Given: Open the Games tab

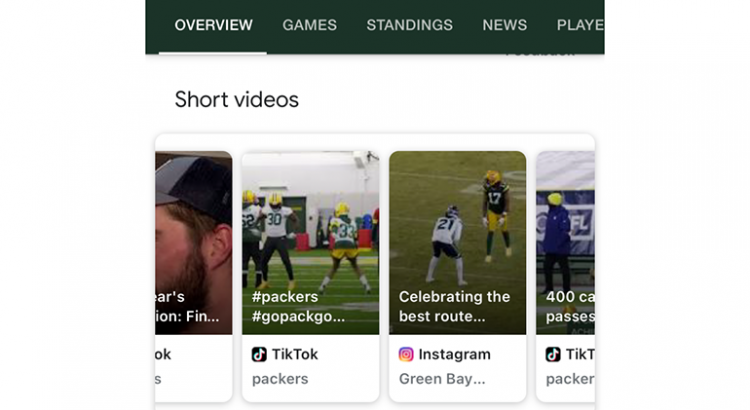Looking at the screenshot, I should point(309,25).
